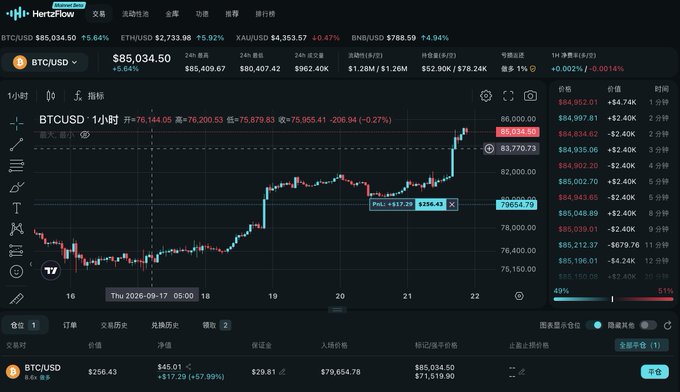Share position via icon beside $45.01
Screen dimensions: 680x392
point(188,367)
